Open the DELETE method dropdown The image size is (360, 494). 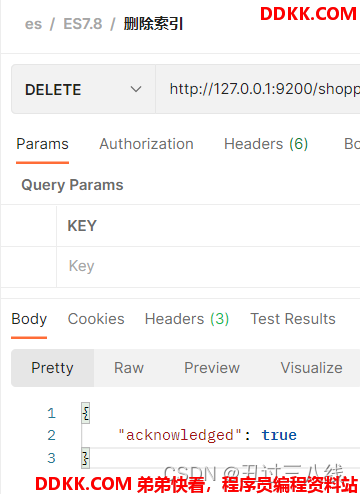click(83, 89)
